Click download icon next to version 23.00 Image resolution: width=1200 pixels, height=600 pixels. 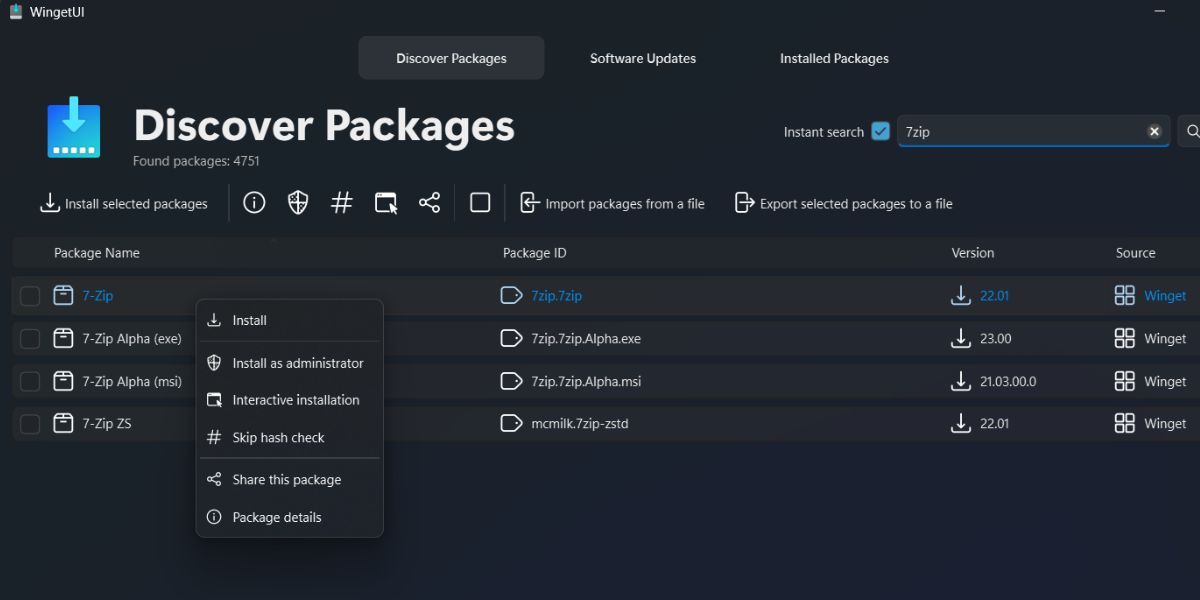(961, 338)
